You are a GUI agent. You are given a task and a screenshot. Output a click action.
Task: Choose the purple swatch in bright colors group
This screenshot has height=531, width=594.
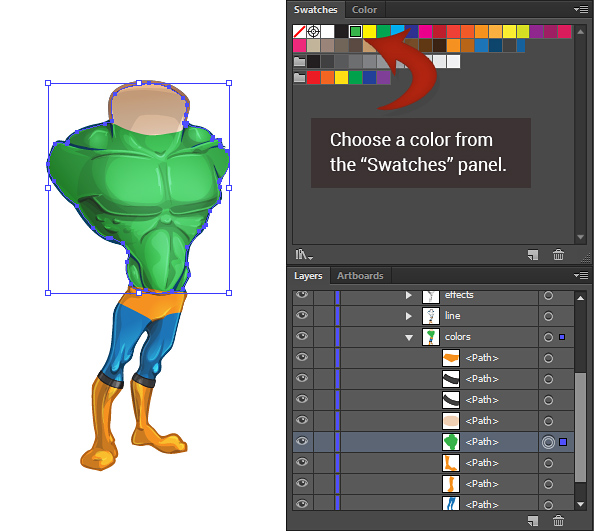(x=383, y=78)
